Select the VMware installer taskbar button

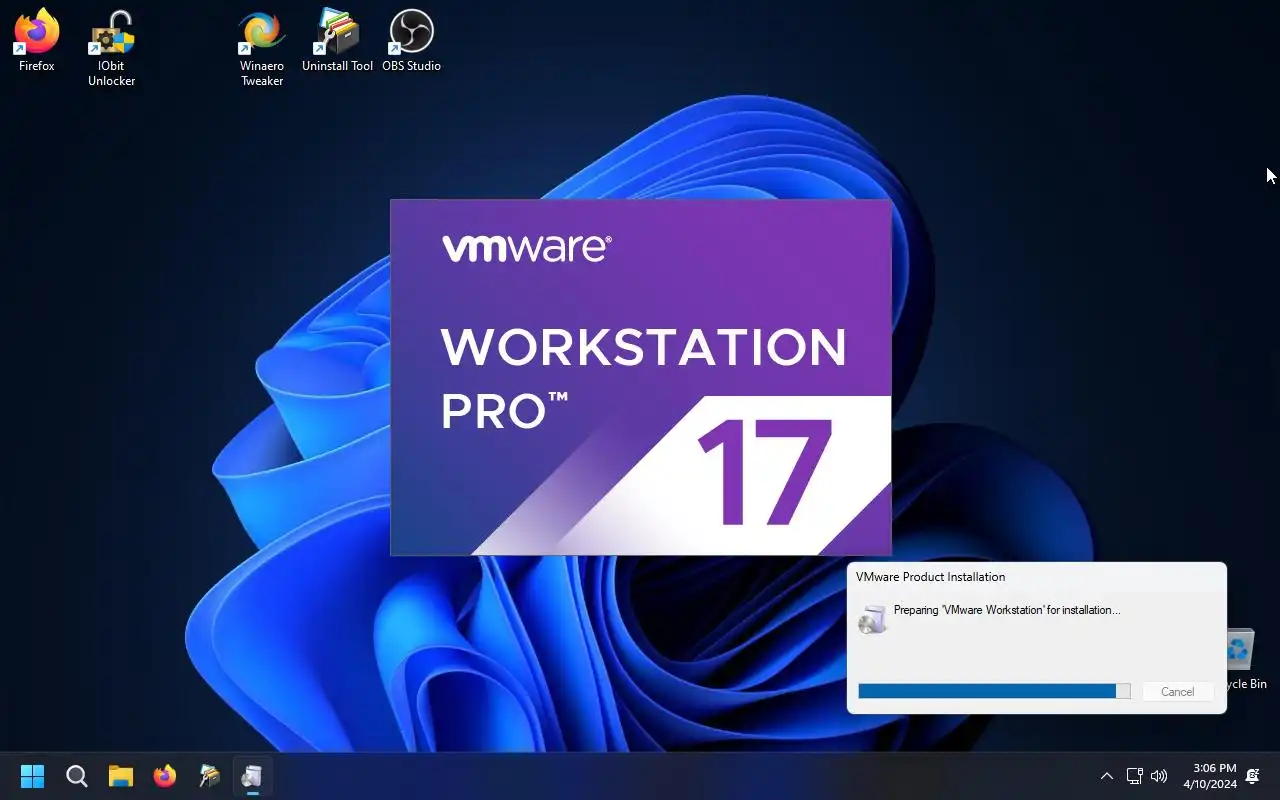(x=253, y=776)
